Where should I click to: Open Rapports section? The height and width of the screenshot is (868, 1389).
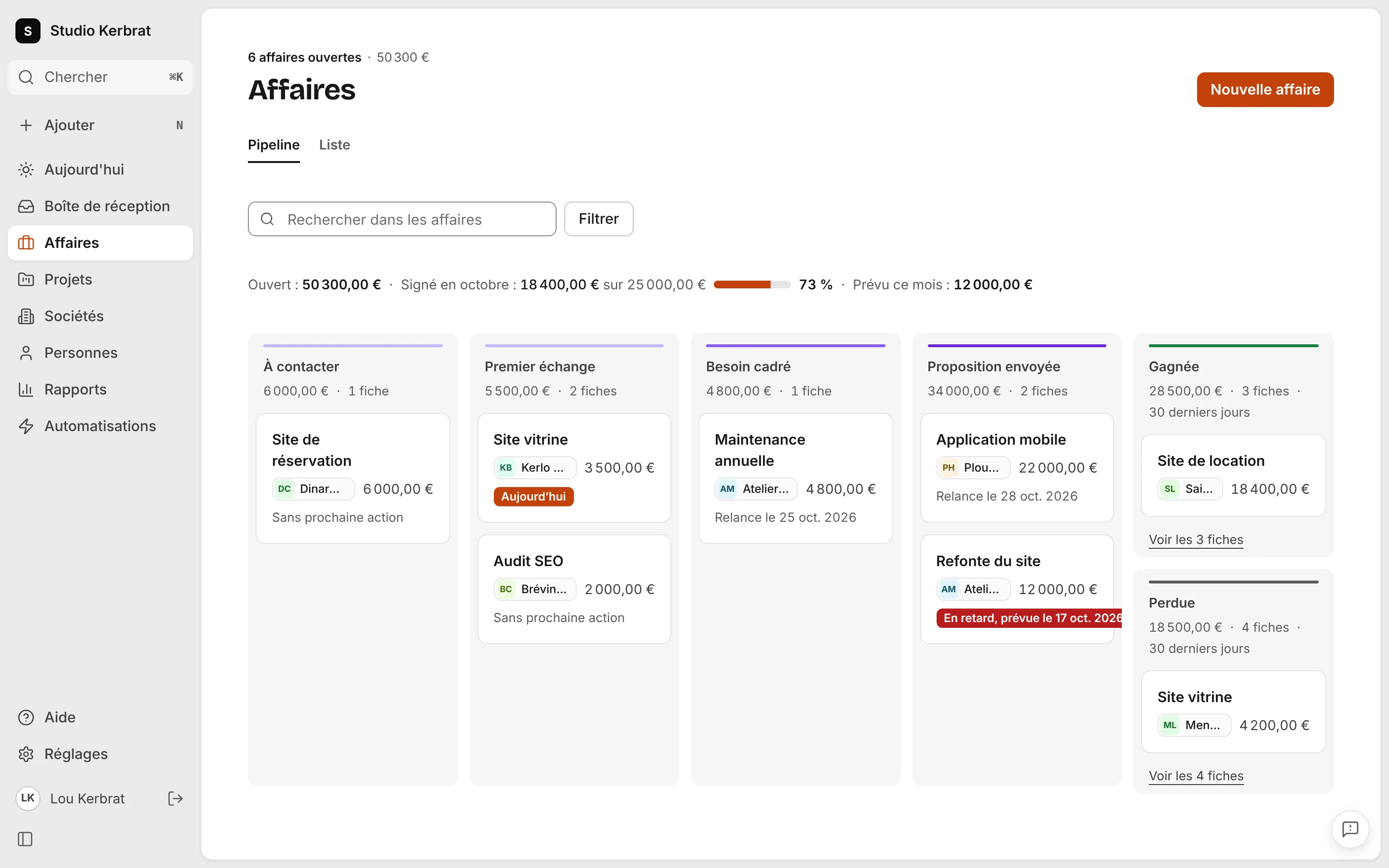(x=100, y=390)
